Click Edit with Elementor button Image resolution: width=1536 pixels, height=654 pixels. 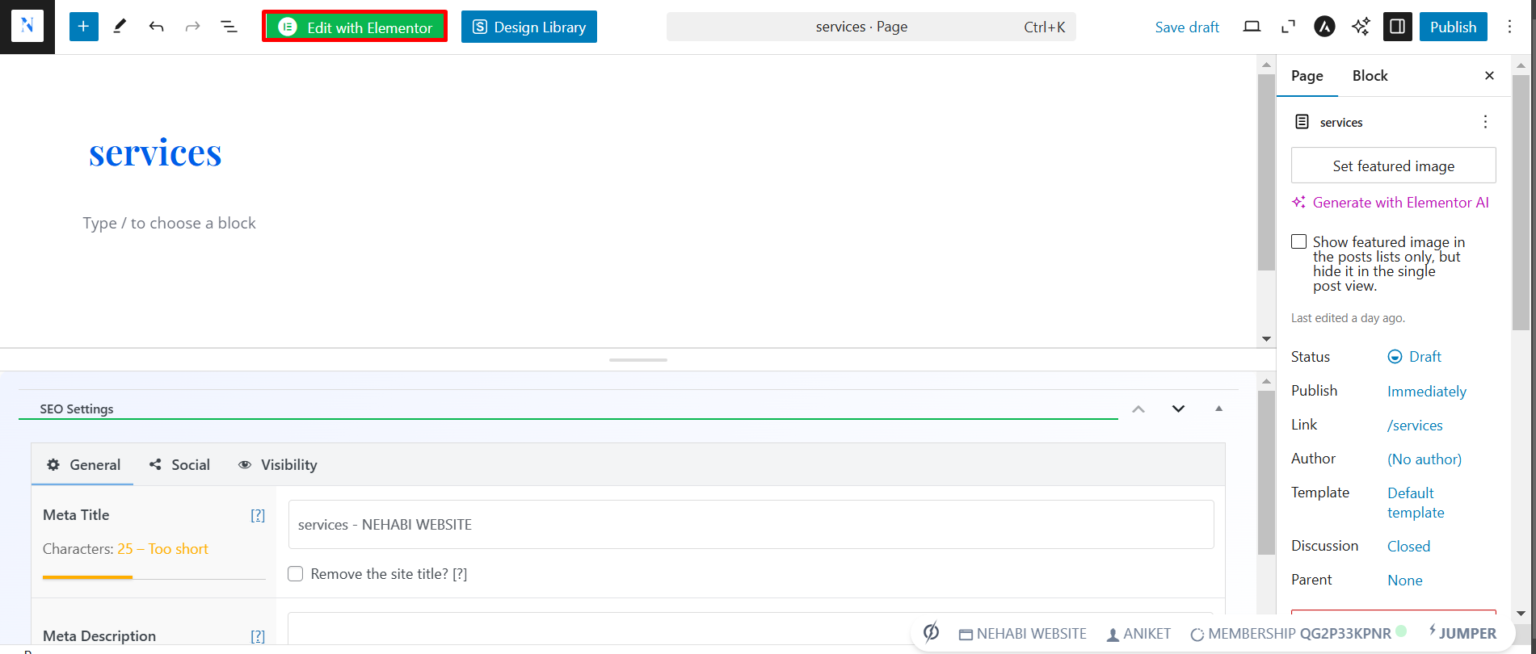[355, 27]
